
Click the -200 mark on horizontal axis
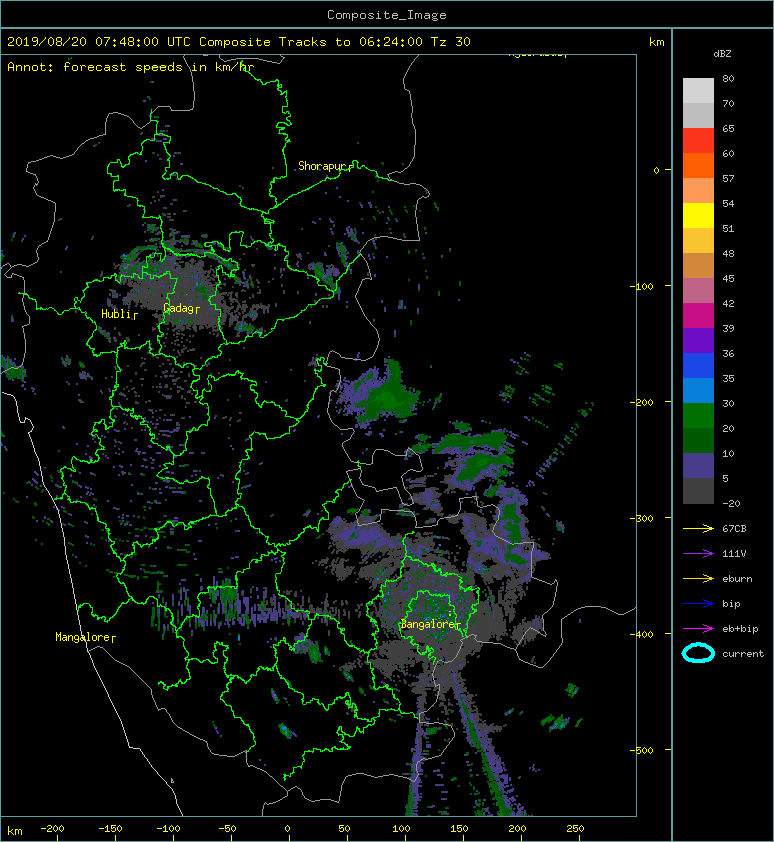(52, 829)
